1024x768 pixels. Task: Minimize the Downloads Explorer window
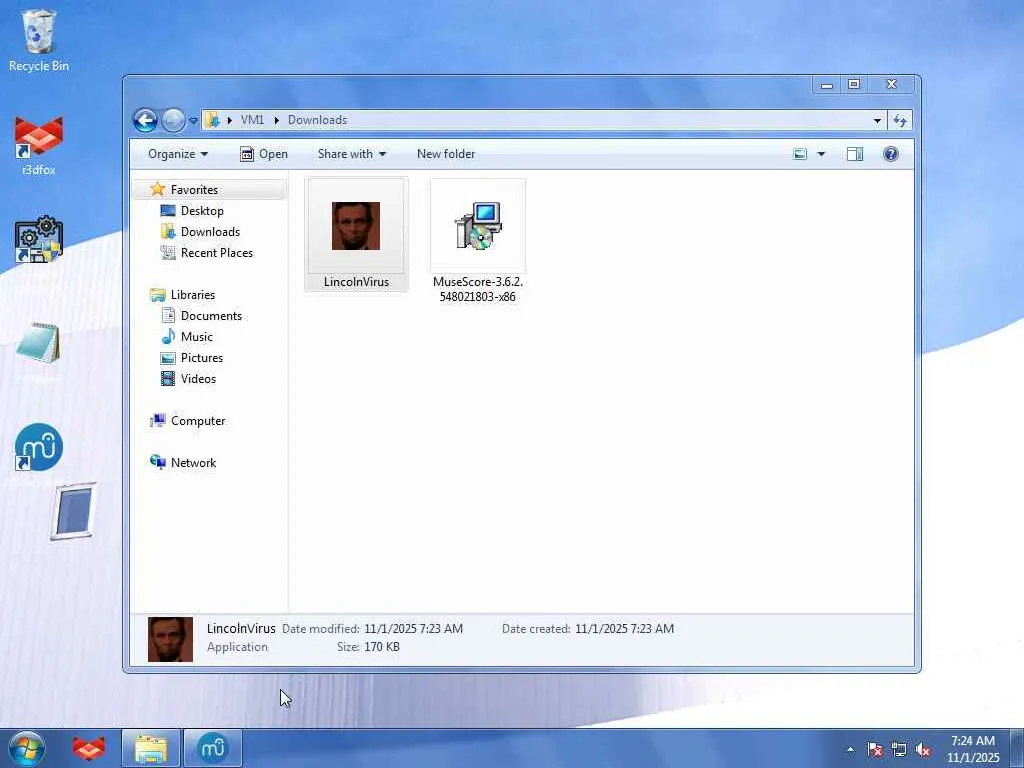pyautogui.click(x=827, y=84)
